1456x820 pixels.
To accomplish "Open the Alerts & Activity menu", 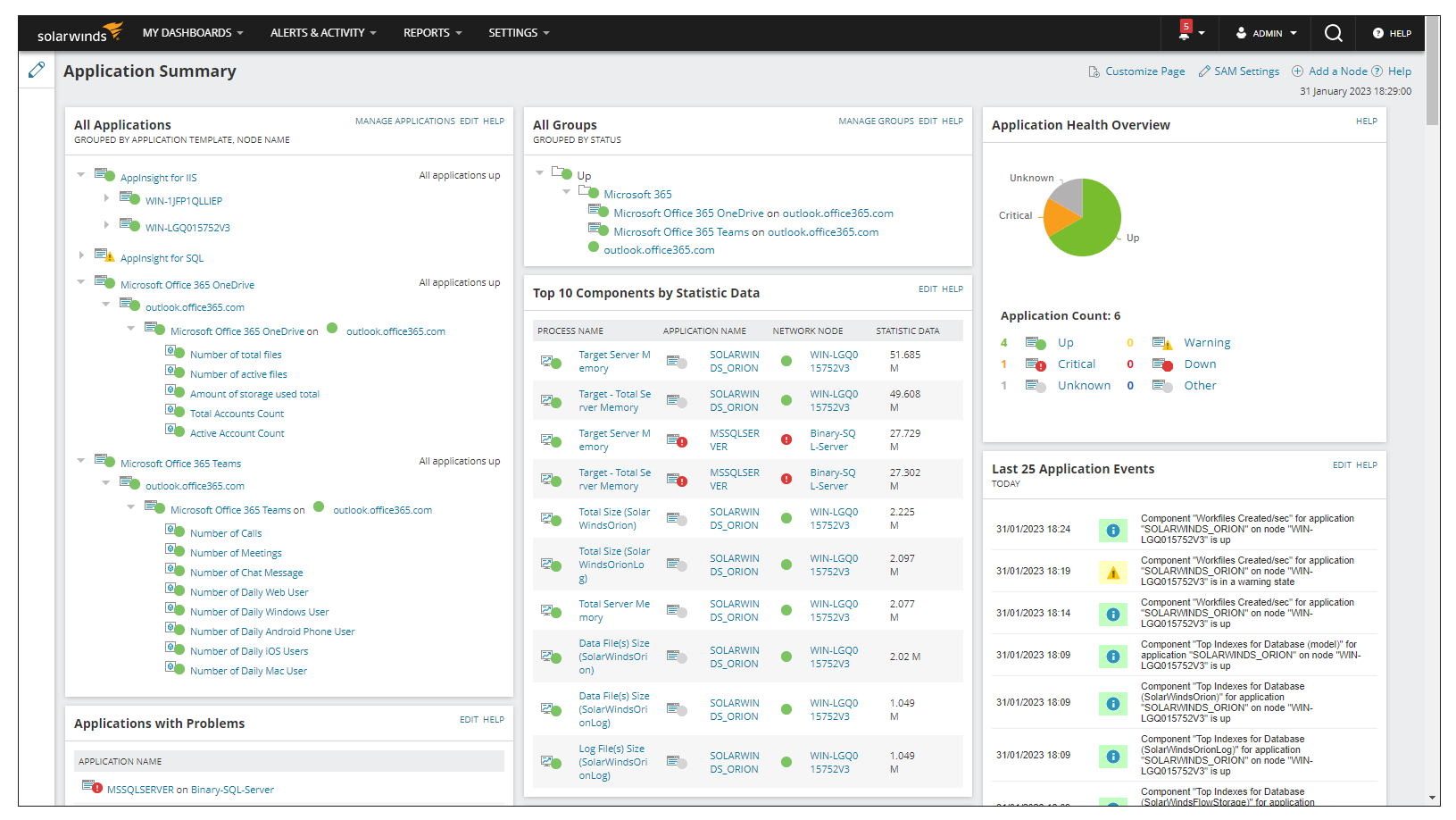I will click(x=323, y=33).
